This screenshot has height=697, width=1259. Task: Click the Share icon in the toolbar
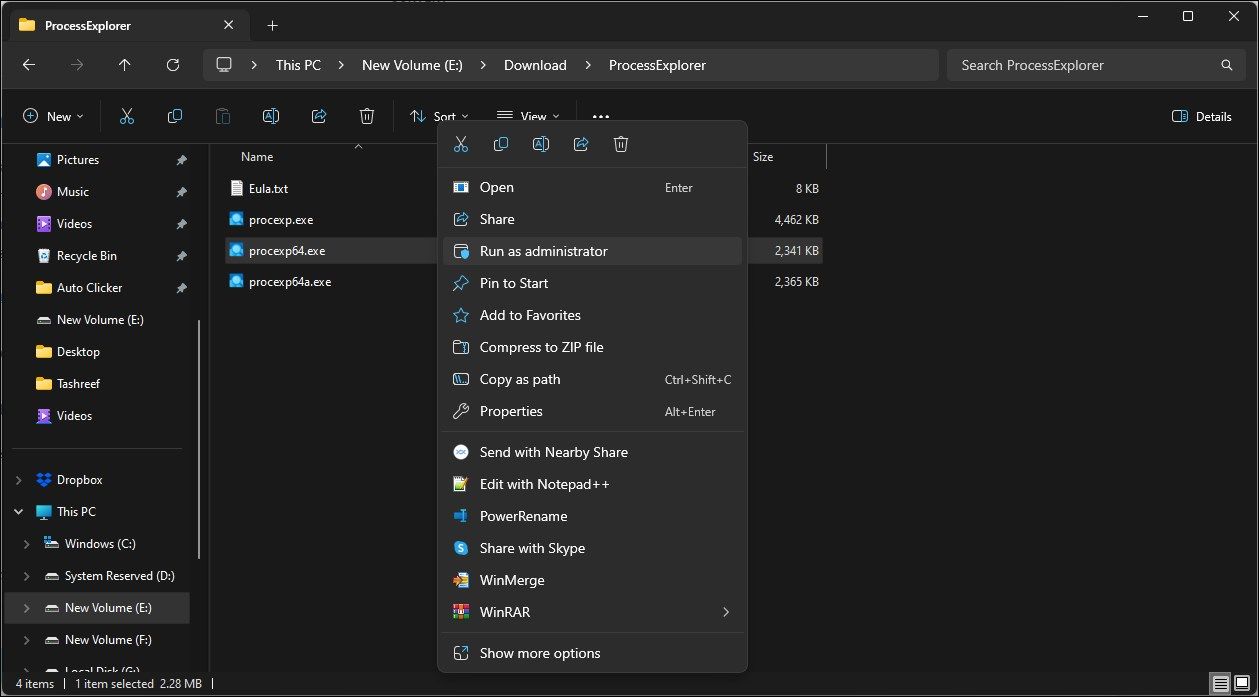(318, 116)
